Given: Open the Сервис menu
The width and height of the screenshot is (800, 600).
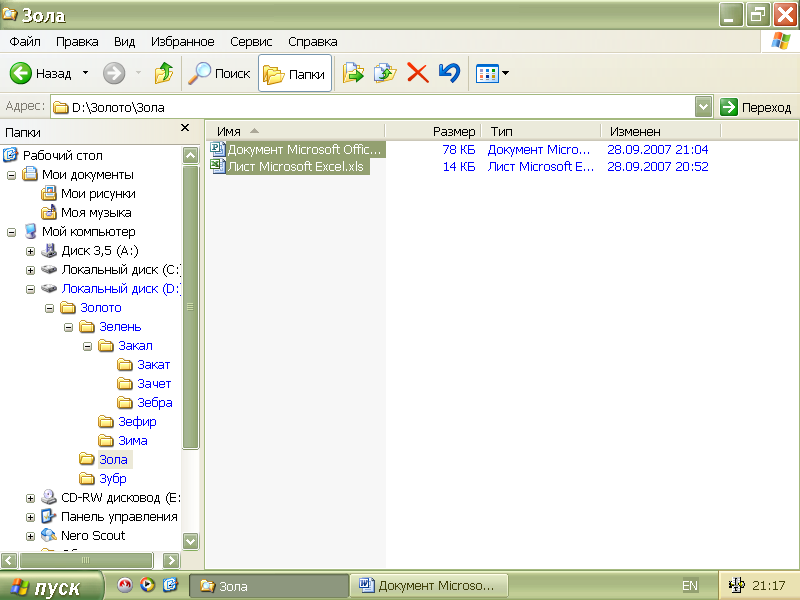Looking at the screenshot, I should click(251, 42).
